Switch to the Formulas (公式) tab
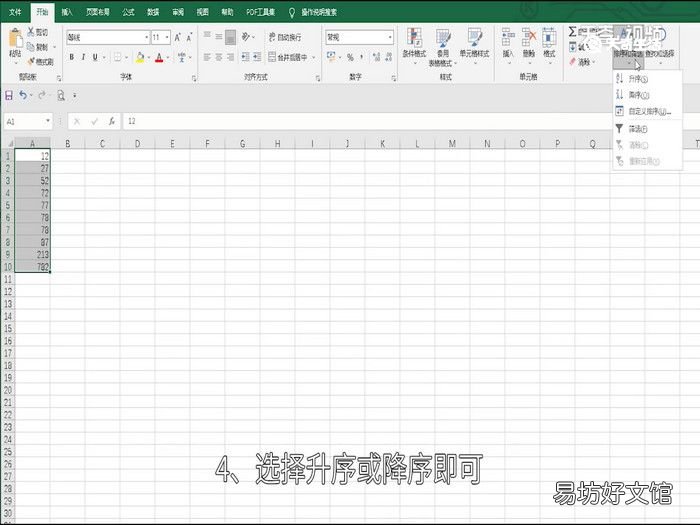The width and height of the screenshot is (700, 525). coord(128,12)
